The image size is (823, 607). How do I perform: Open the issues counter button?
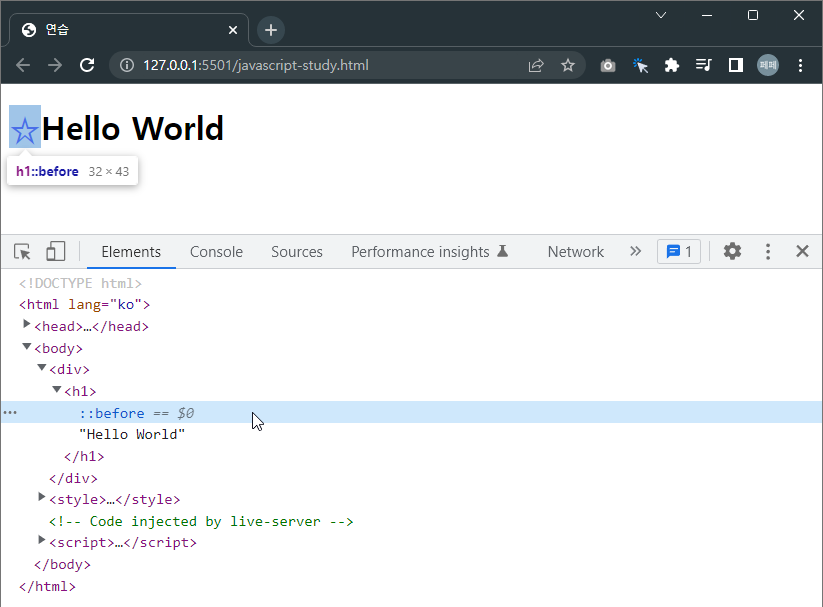pyautogui.click(x=679, y=252)
